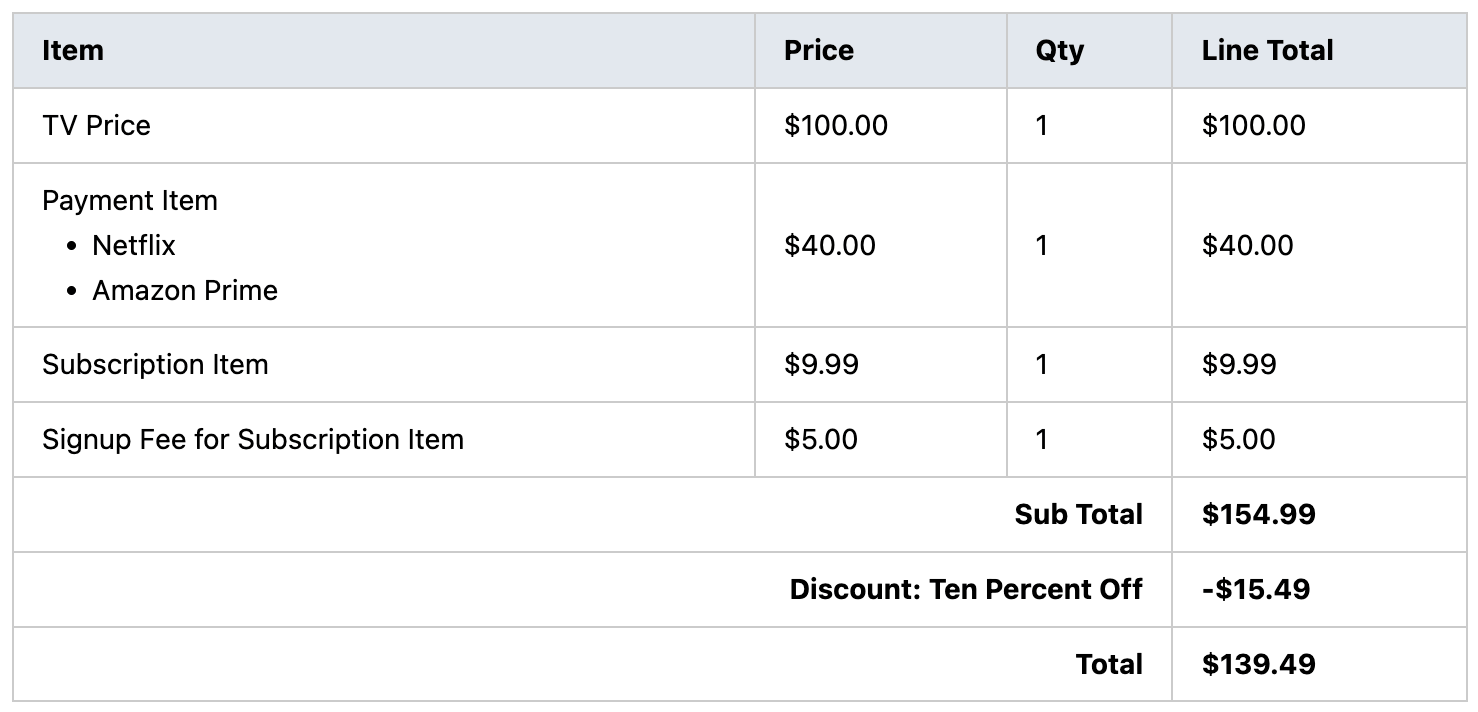1478x712 pixels.
Task: Click the $5.00 value in Price column
Action: (x=820, y=440)
